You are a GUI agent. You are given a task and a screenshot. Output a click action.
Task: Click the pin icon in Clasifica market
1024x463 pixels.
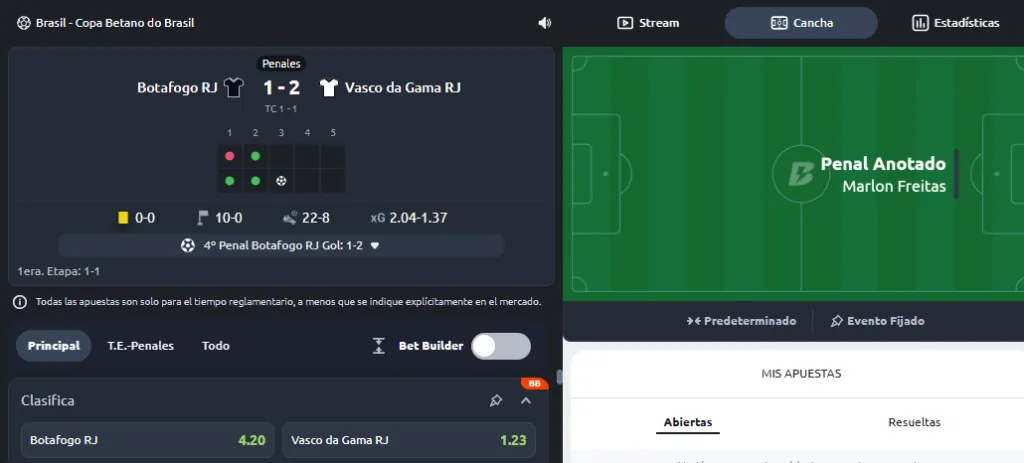pyautogui.click(x=496, y=400)
